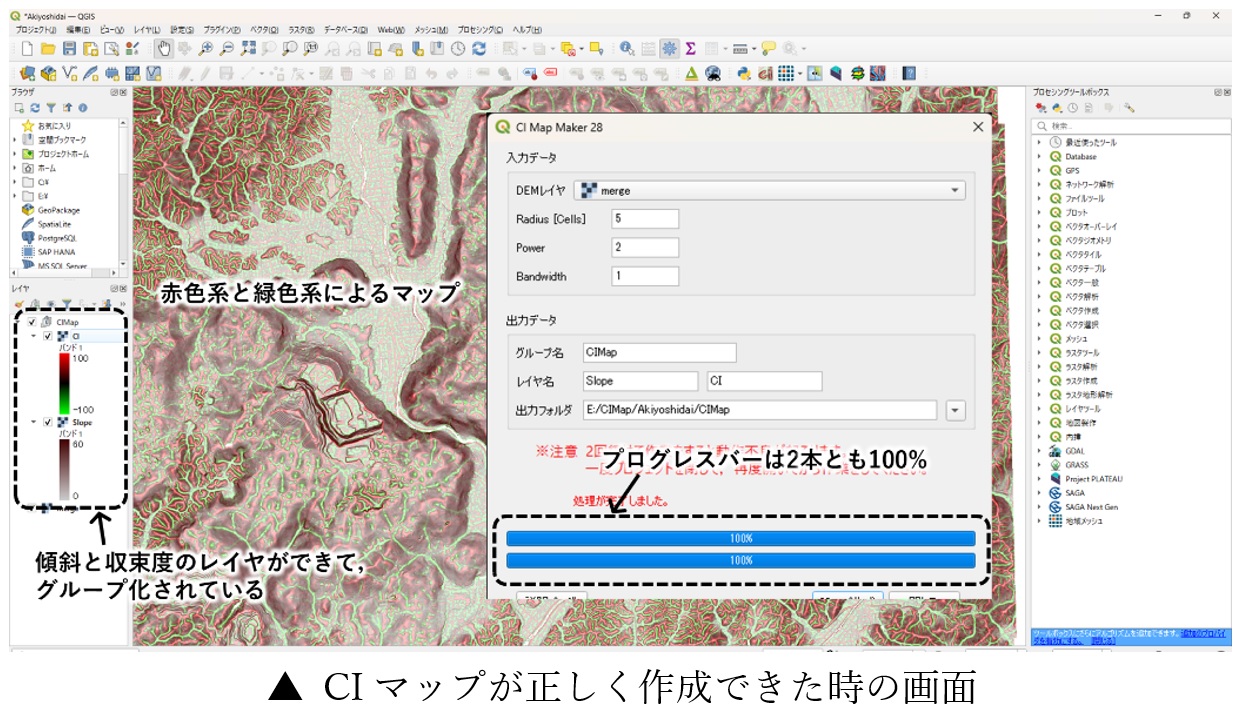Open a project using the folder icon
Viewport: 1240px width, 714px height.
pos(48,48)
